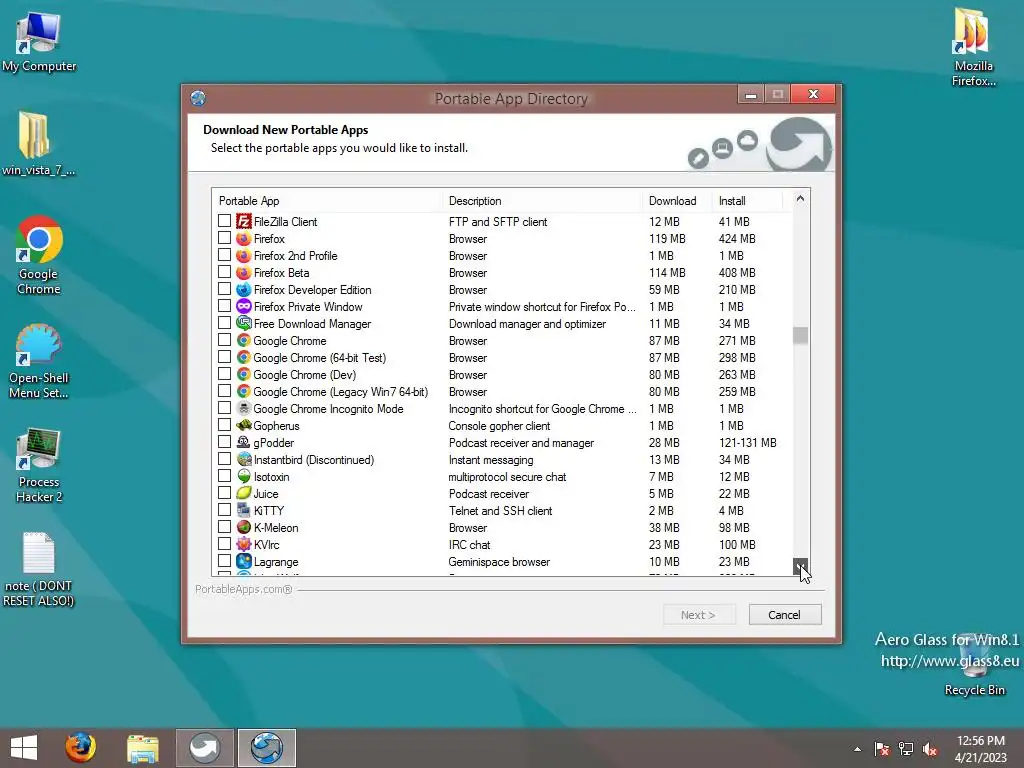Screen dimensions: 1024x768
Task: Check the FileZilla Client checkbox
Action: pos(225,221)
